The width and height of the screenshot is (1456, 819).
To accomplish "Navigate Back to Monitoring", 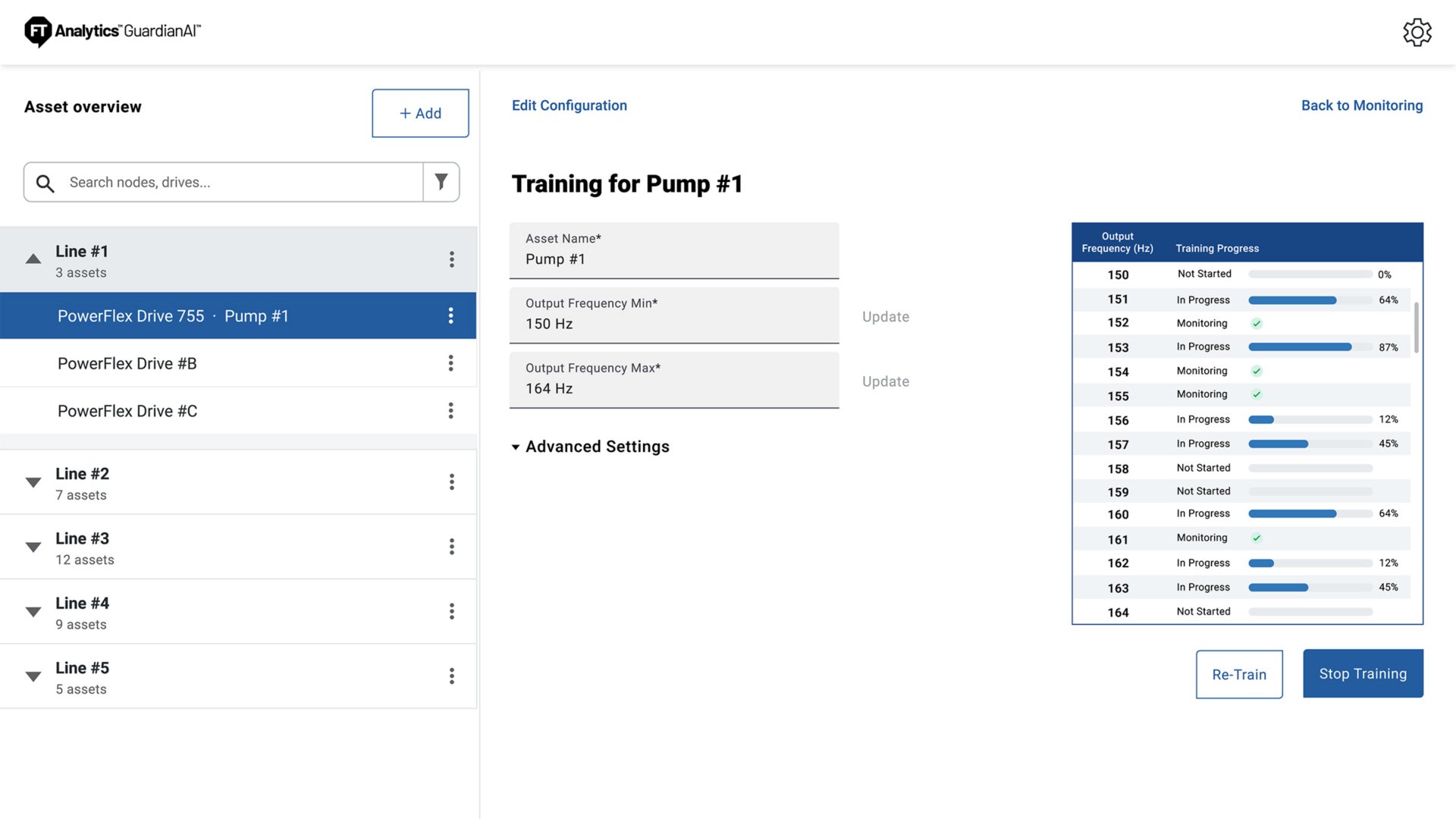I will click(x=1362, y=105).
